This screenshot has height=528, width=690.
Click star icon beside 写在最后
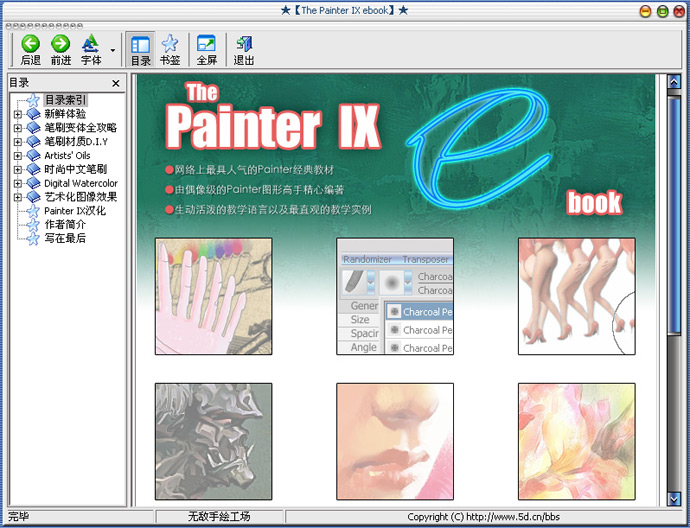[x=33, y=238]
